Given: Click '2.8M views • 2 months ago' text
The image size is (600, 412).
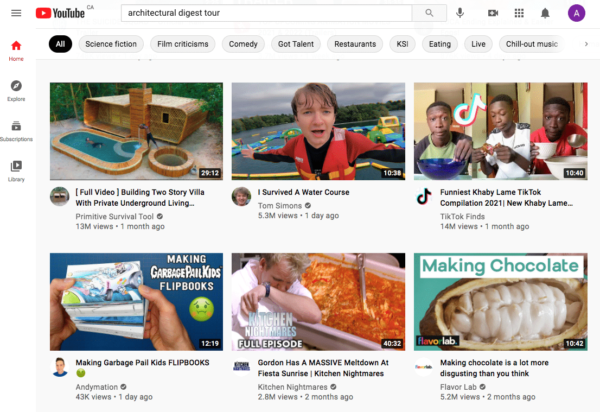Looking at the screenshot, I should tap(305, 397).
